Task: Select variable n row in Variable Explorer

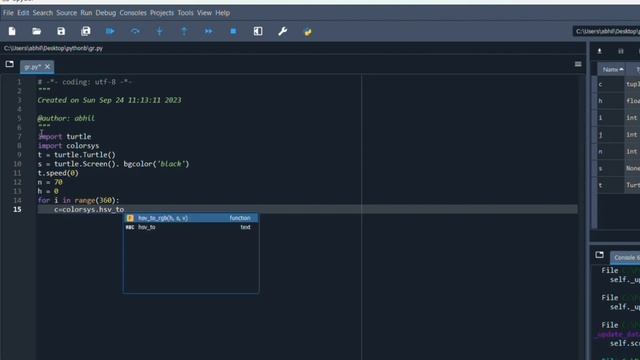Action: tap(619, 151)
